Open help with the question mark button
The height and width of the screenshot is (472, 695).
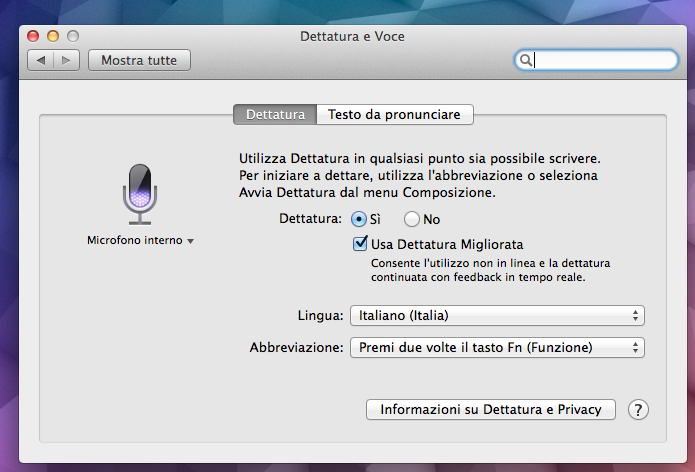pos(638,409)
